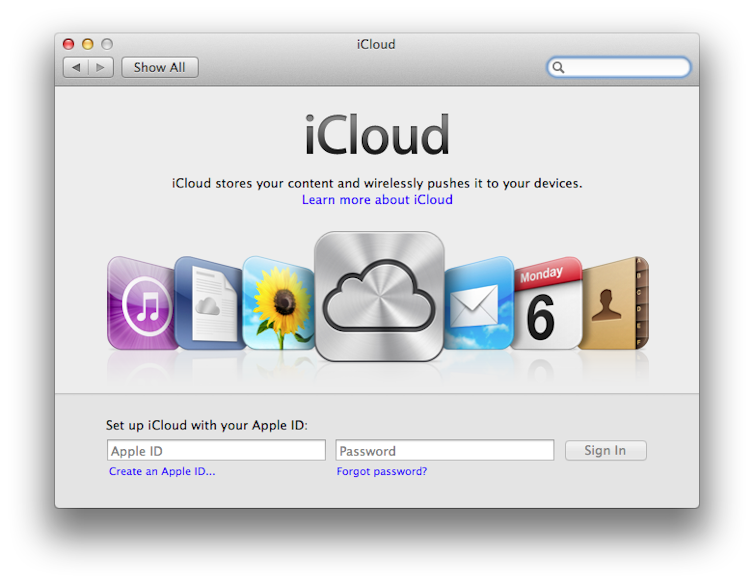Click the search field in the toolbar
Image resolution: width=754 pixels, height=584 pixels.
pos(626,67)
